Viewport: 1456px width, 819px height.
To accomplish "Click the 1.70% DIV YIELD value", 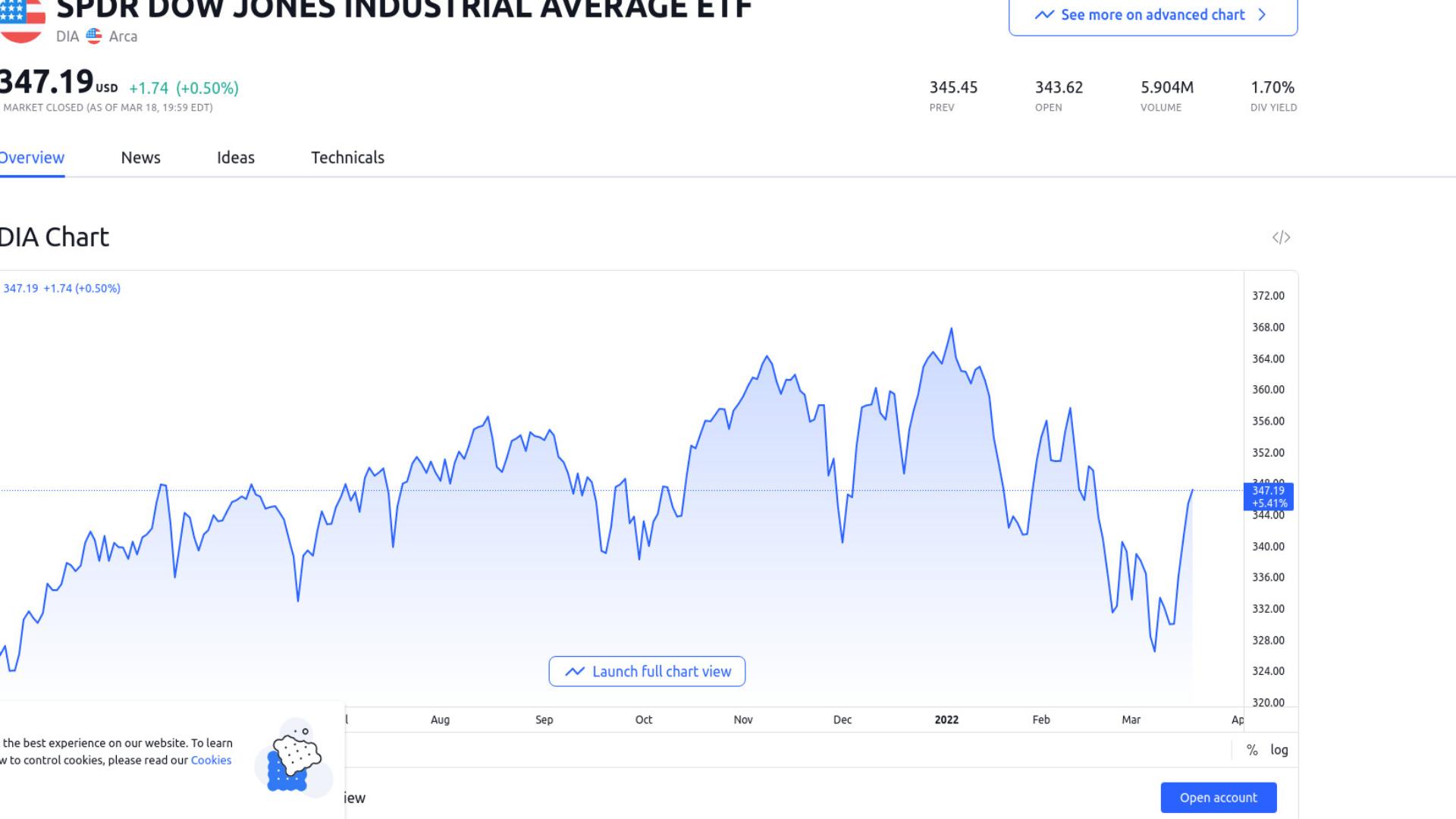I will pos(1272,87).
